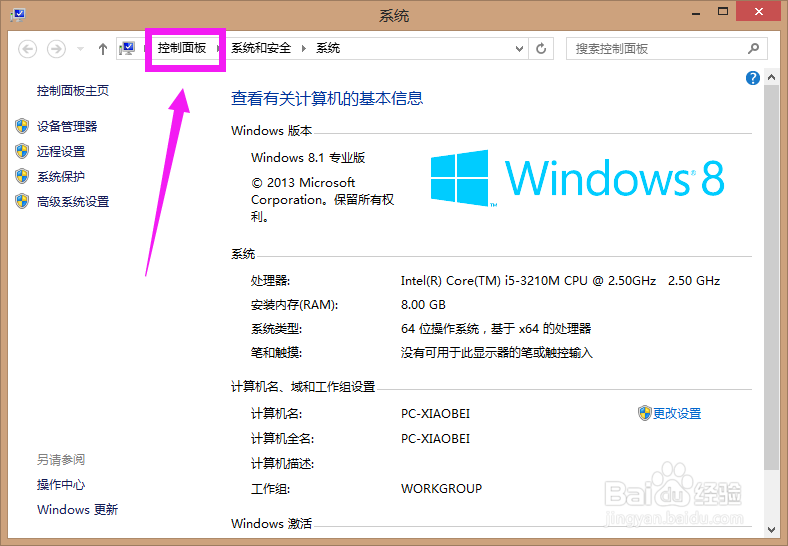788x546 pixels.
Task: Open 高级系统设置 link
Action: (x=73, y=202)
